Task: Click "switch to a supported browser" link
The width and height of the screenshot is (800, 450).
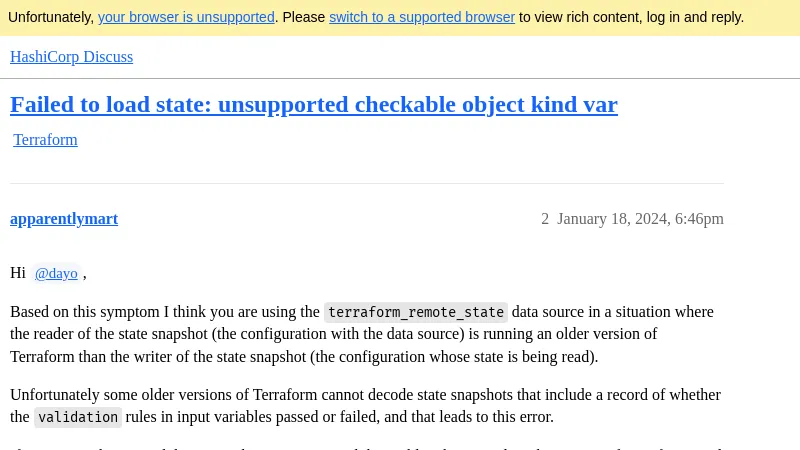Action: tap(421, 17)
